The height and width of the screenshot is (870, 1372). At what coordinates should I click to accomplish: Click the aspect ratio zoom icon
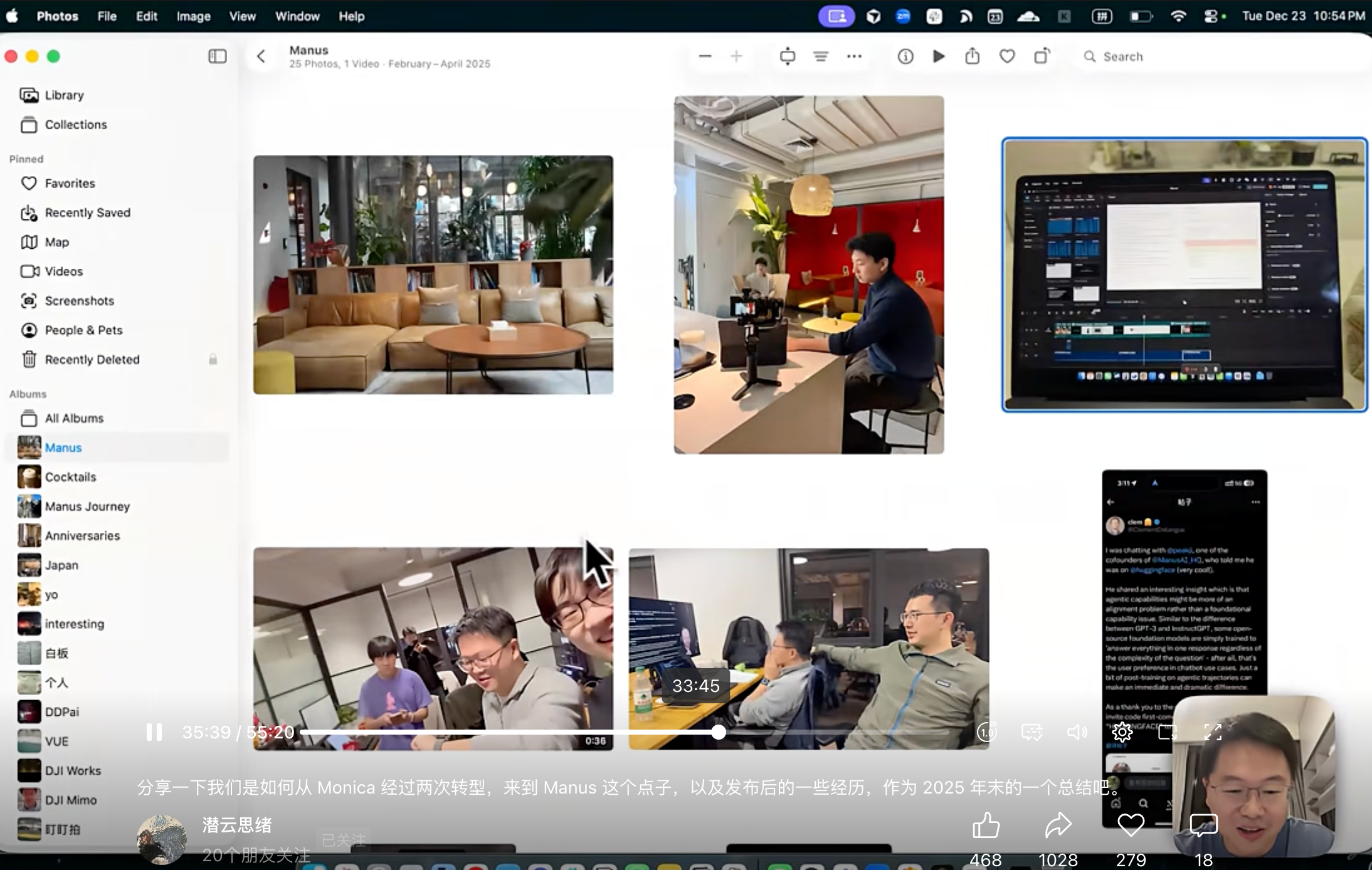788,56
